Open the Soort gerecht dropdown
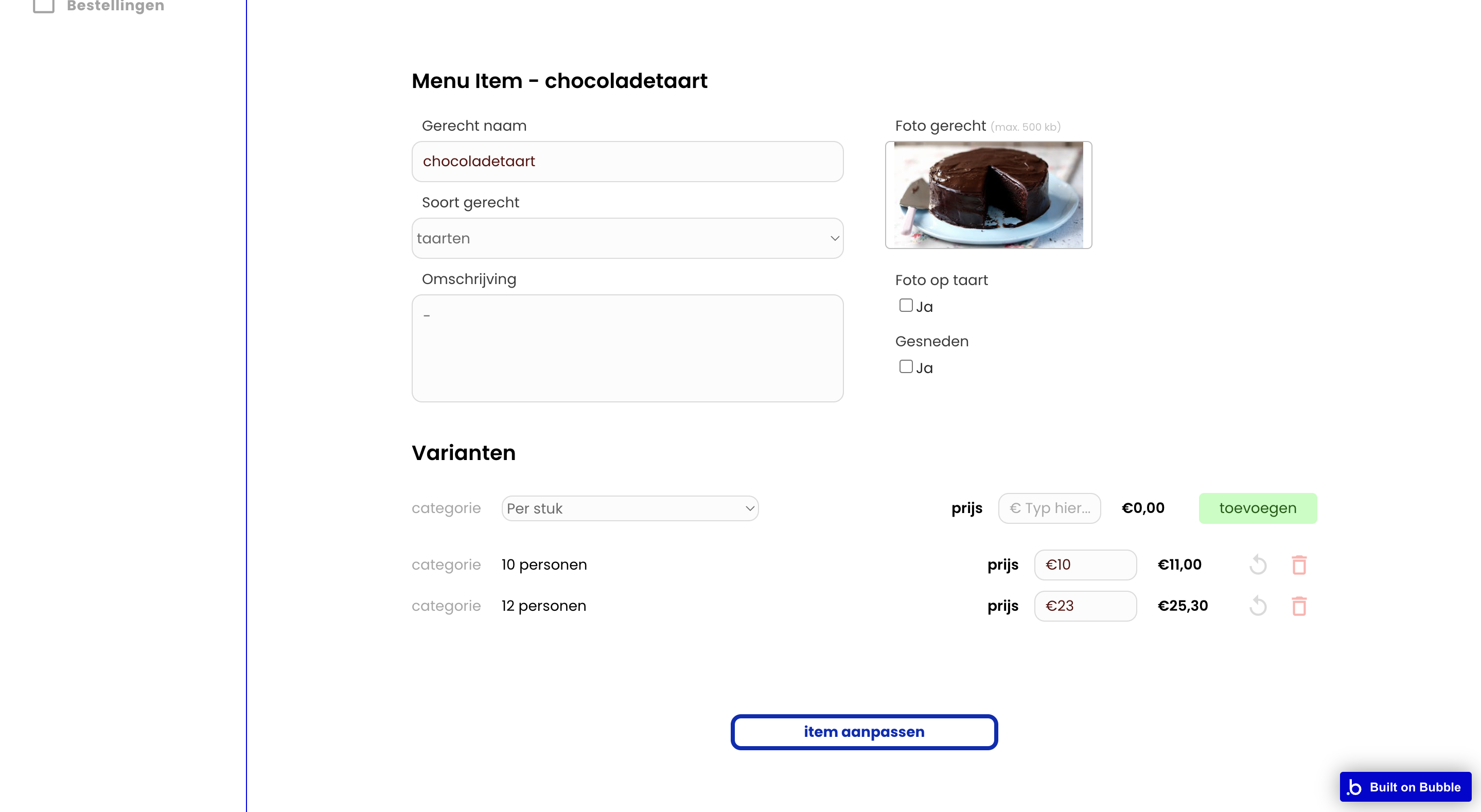Viewport: 1481px width, 812px height. [627, 238]
